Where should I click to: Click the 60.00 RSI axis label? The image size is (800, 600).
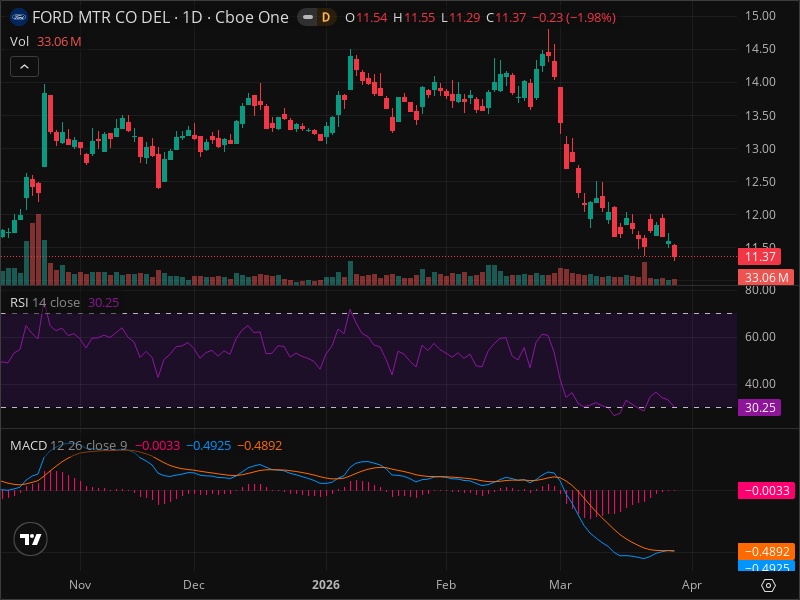(760, 337)
